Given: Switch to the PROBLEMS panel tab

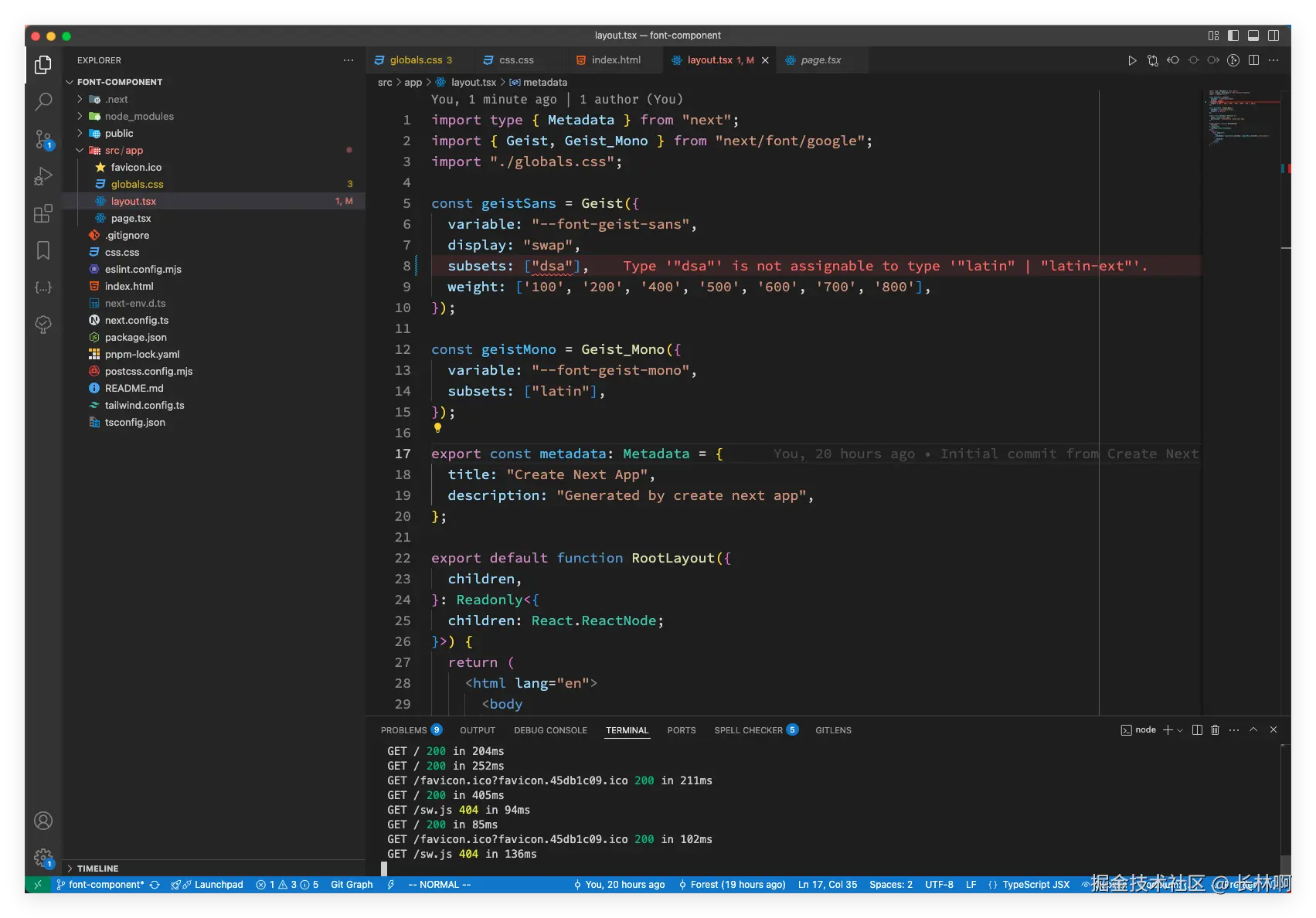Looking at the screenshot, I should tap(403, 730).
